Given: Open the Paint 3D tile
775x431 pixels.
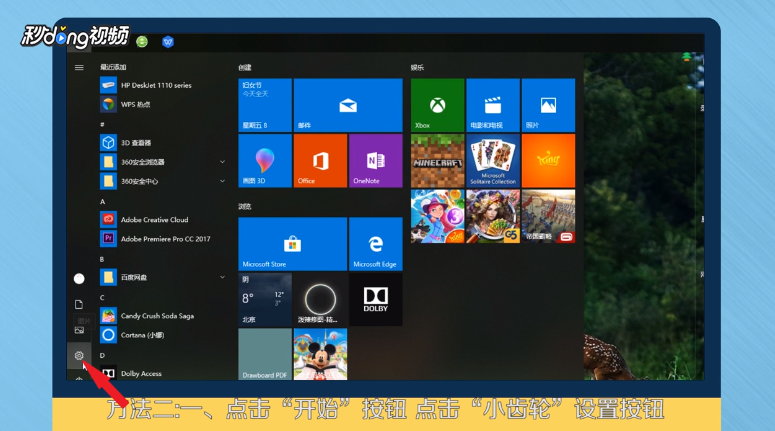Looking at the screenshot, I should (x=265, y=161).
